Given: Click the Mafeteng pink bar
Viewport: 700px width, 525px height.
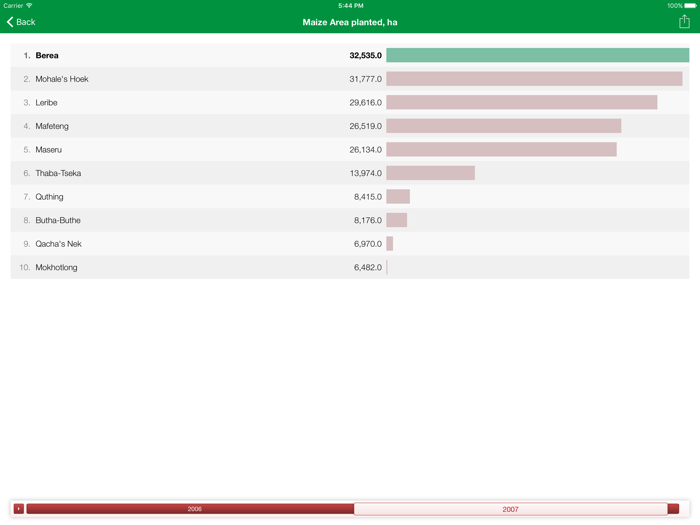Looking at the screenshot, I should point(504,126).
